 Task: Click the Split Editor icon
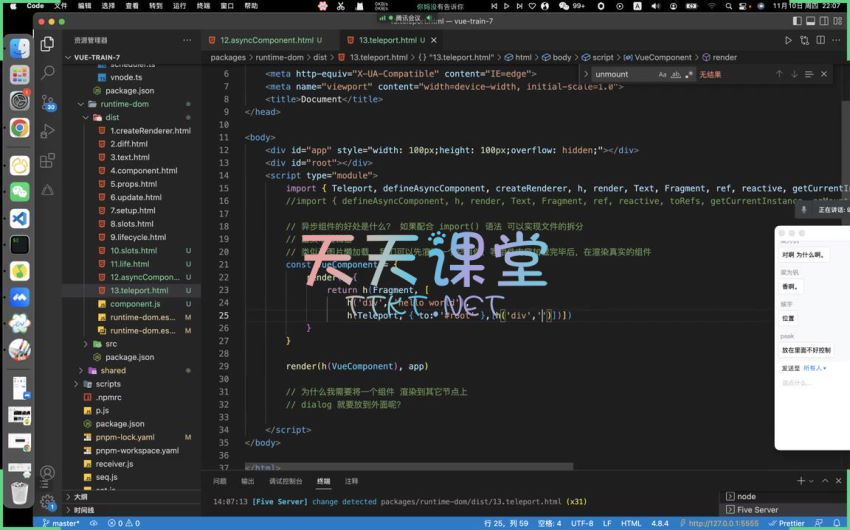[x=819, y=40]
